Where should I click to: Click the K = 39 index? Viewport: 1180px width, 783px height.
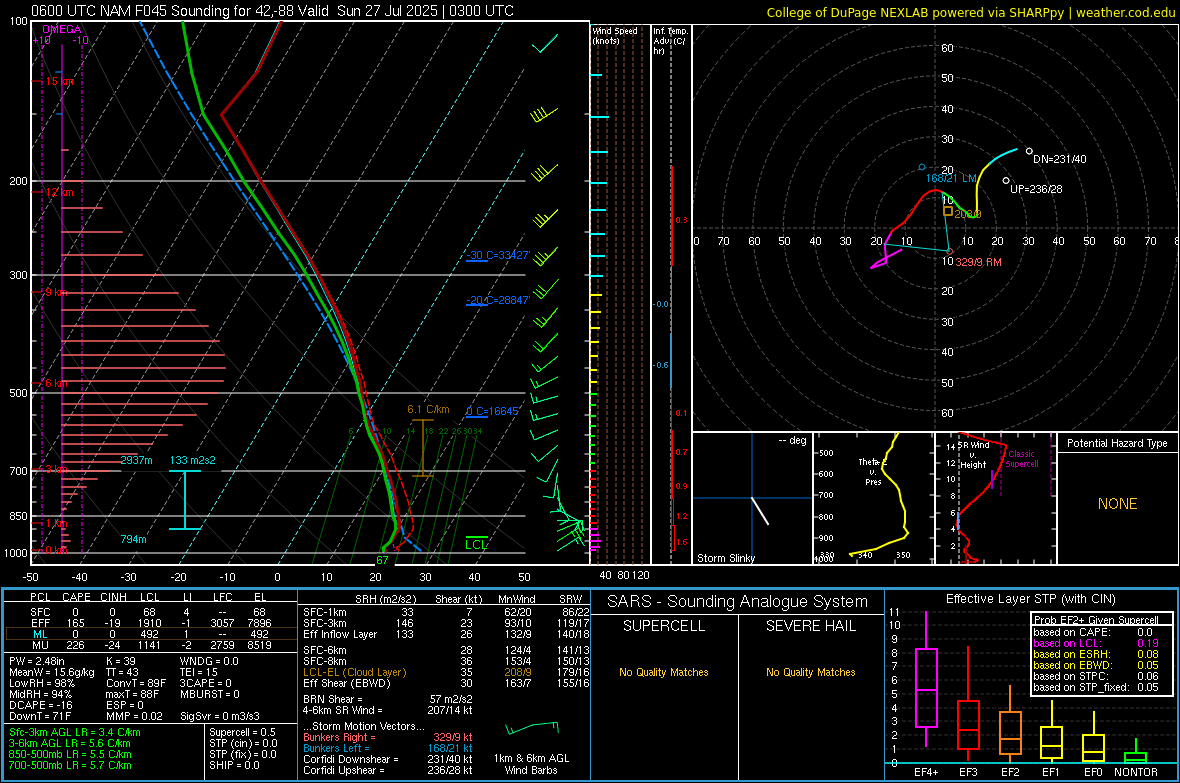pos(121,661)
